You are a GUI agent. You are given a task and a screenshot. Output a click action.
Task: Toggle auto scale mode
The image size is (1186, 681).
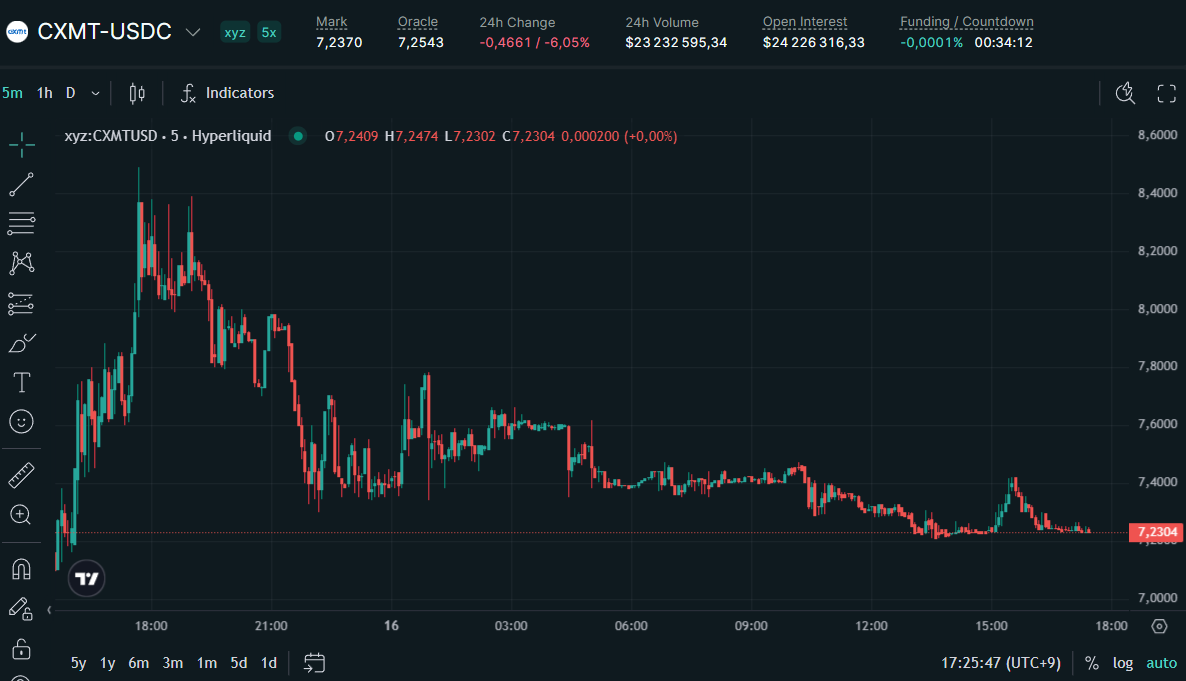click(x=1162, y=663)
